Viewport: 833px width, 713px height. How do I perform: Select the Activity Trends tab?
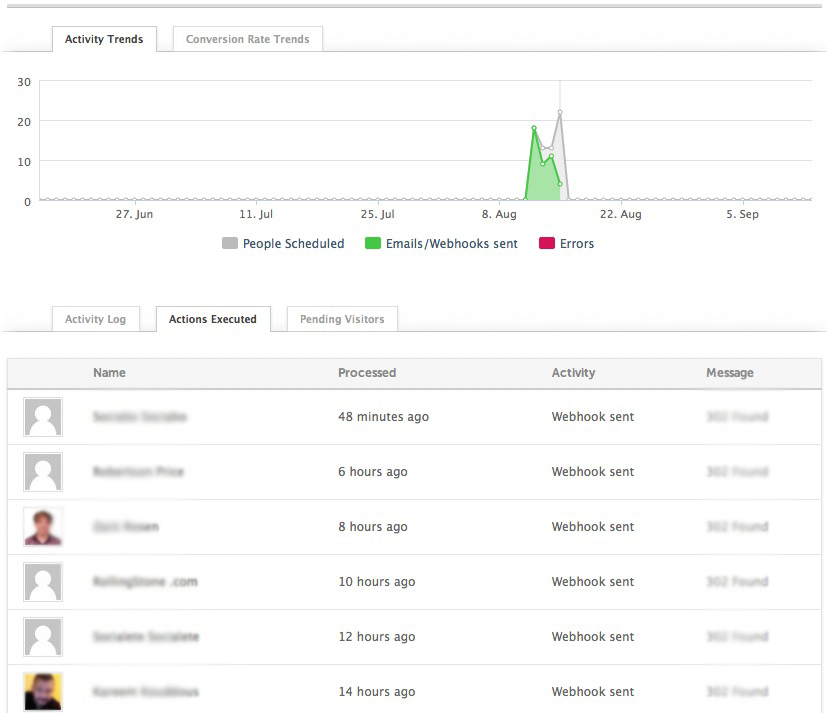click(x=104, y=40)
